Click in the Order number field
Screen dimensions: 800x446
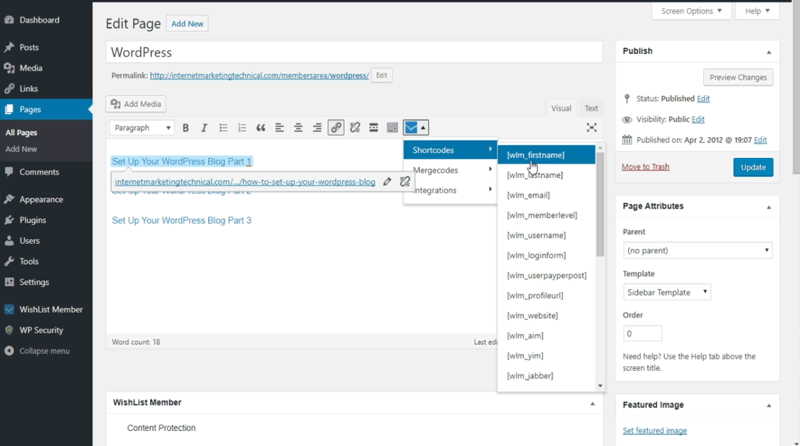tap(641, 333)
